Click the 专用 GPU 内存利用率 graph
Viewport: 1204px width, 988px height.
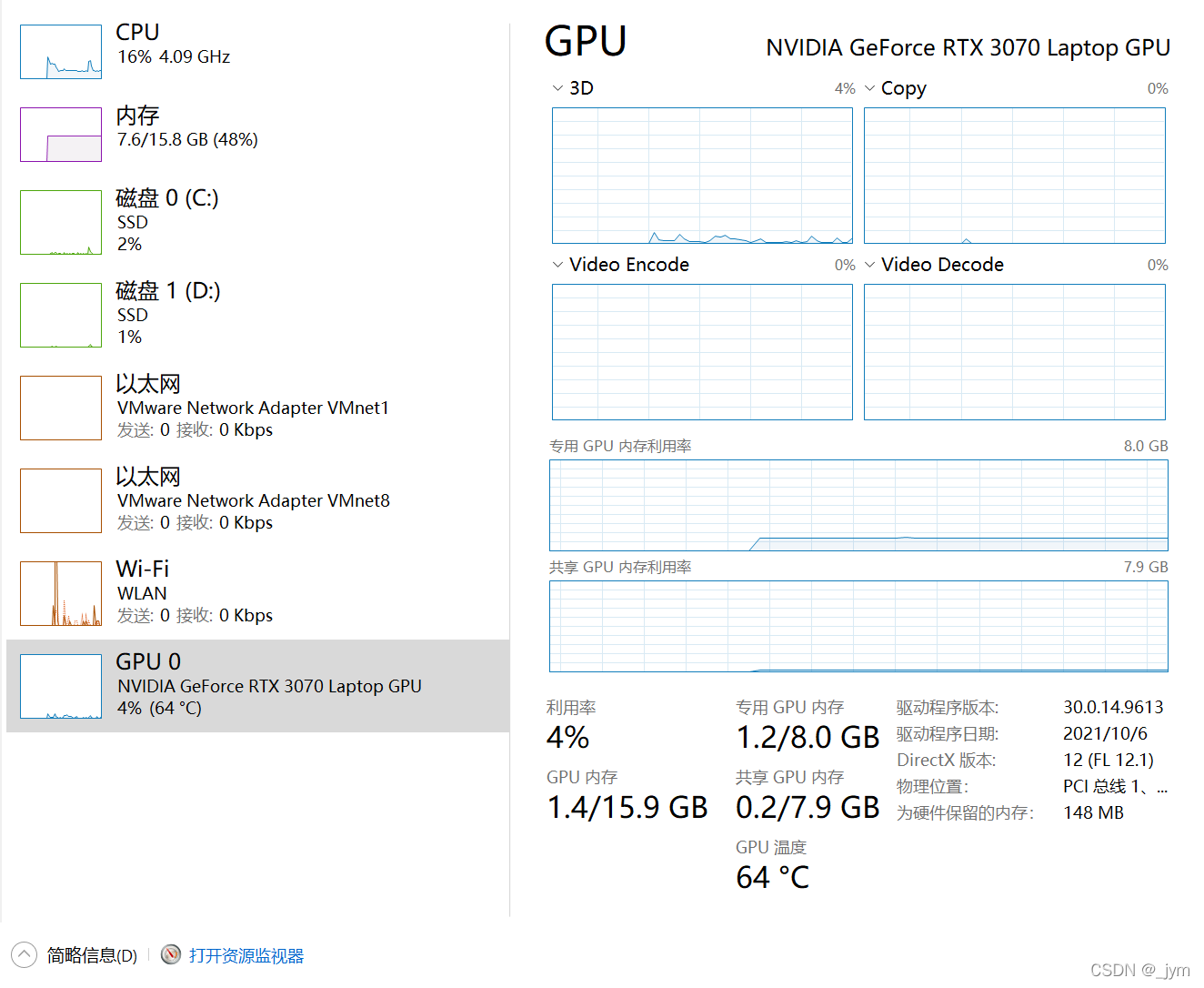858,505
